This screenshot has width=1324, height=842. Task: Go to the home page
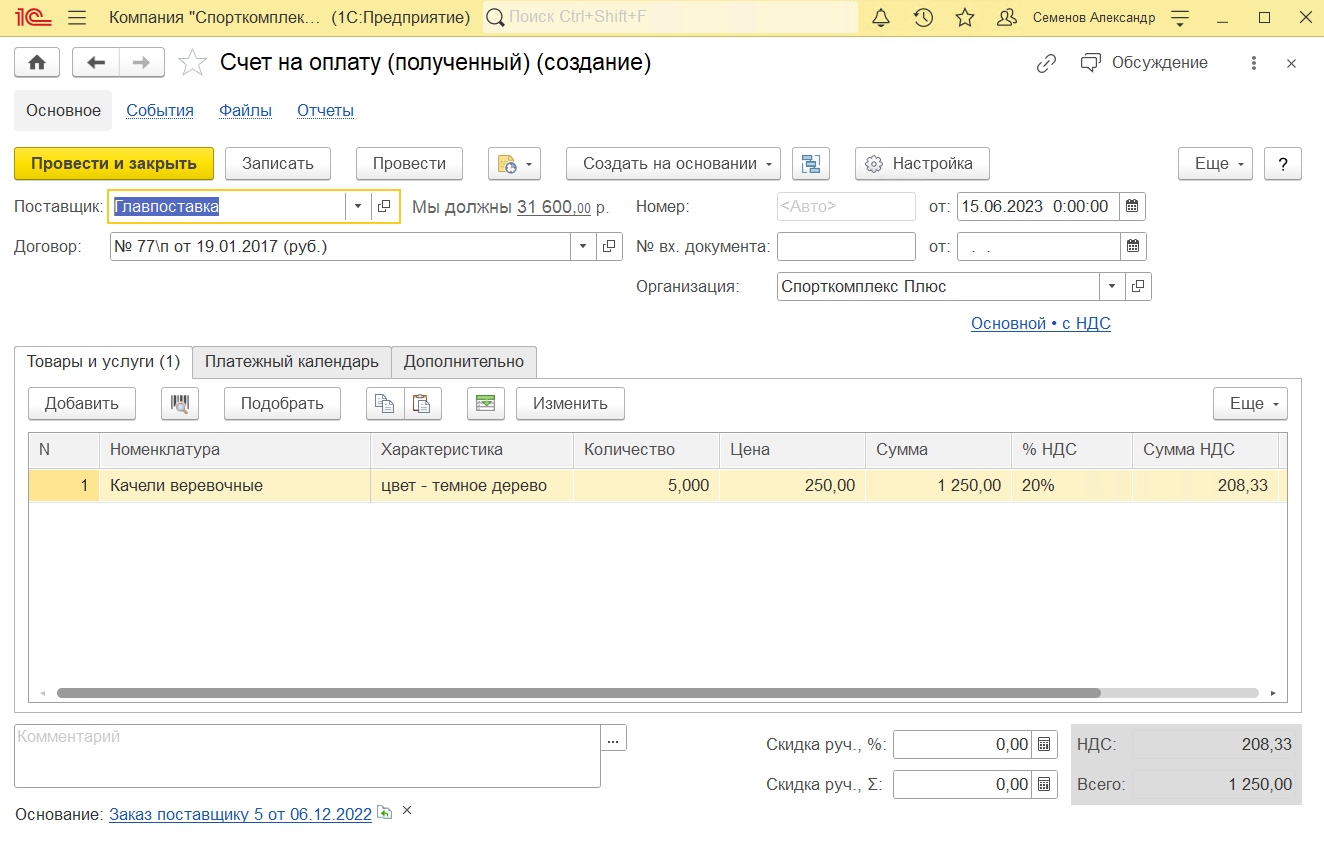click(x=37, y=62)
